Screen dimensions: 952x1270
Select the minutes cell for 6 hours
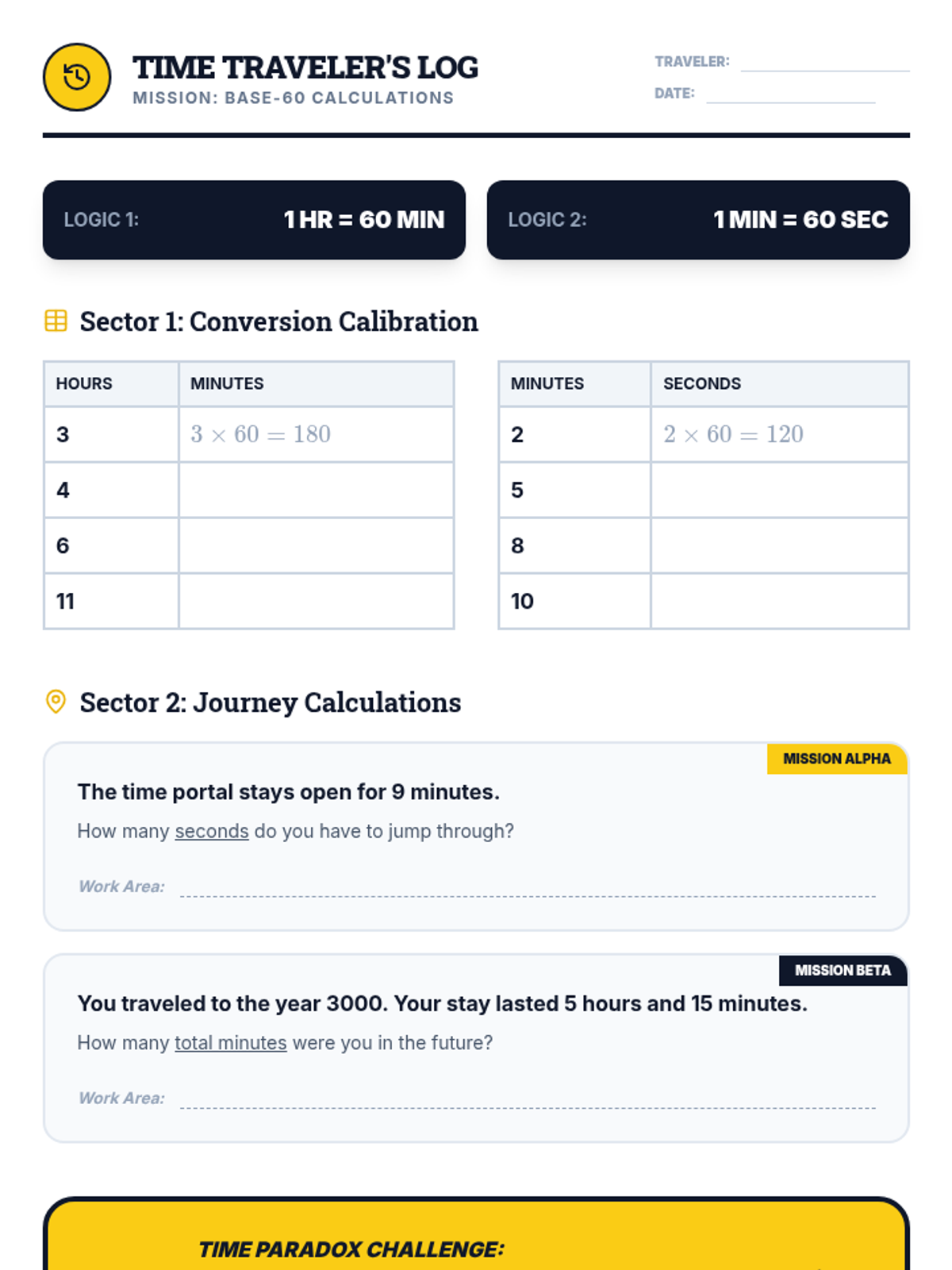point(316,545)
